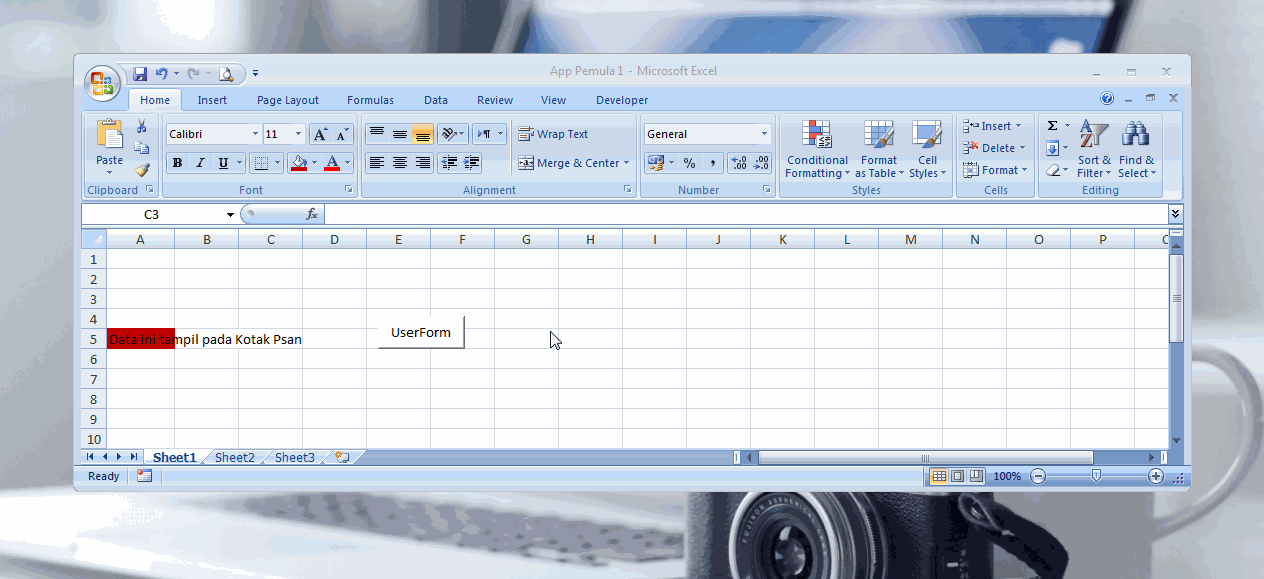Viewport: 1264px width, 579px height.
Task: Open the Developer tab
Action: coord(622,100)
